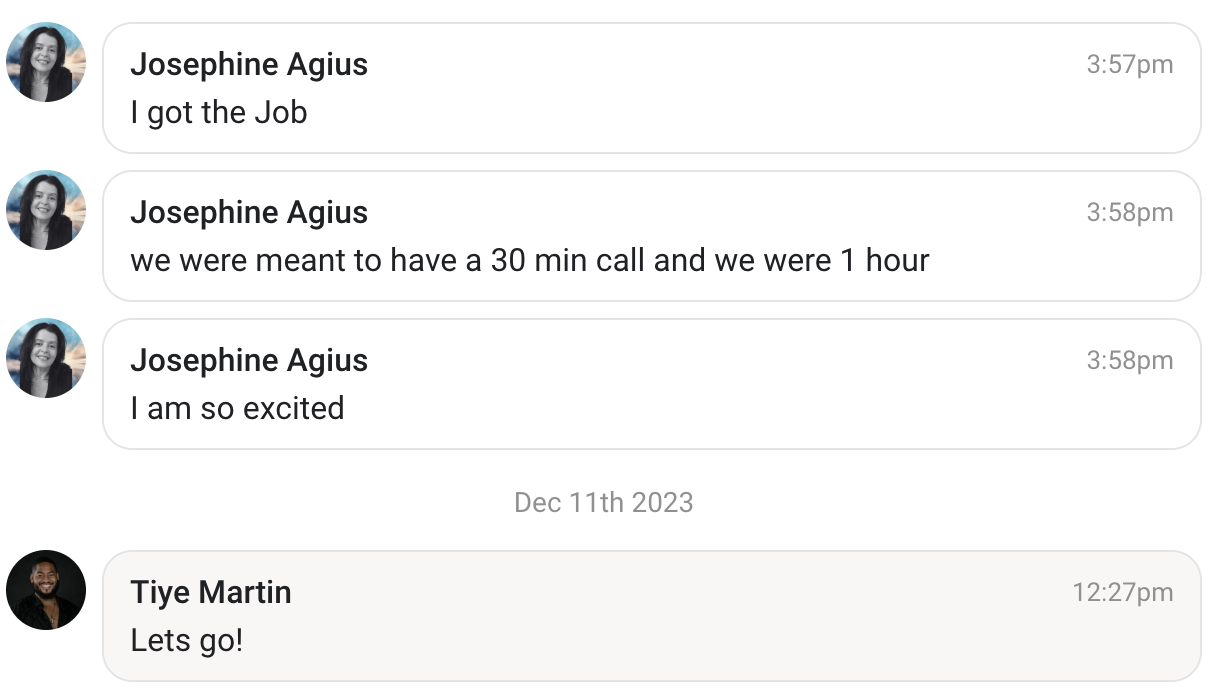Select Josephine Agius name above "I am so excited"
The height and width of the screenshot is (688, 1208).
249,360
